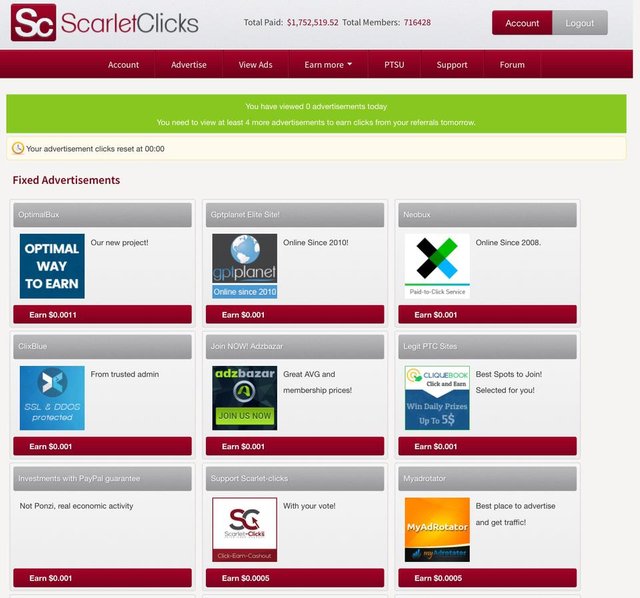Click the Gptplanet Elite Site! title
The height and width of the screenshot is (598, 640).
coord(295,215)
